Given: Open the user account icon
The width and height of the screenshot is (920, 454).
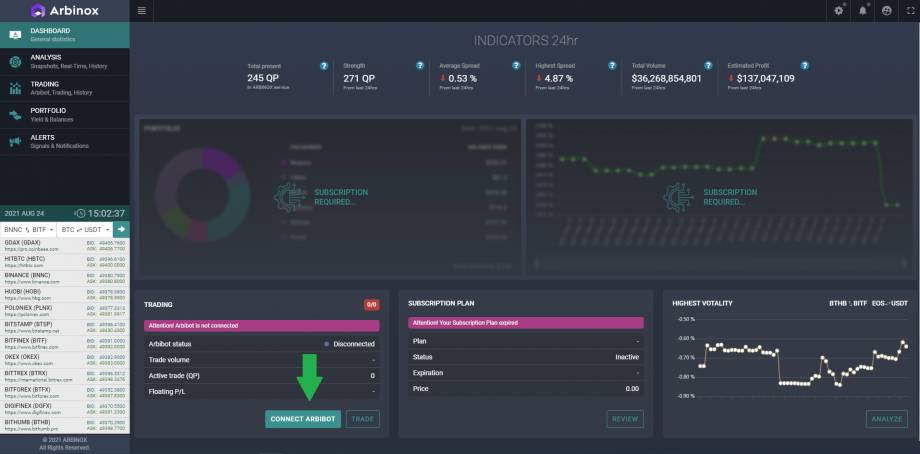Looking at the screenshot, I should click(x=885, y=11).
